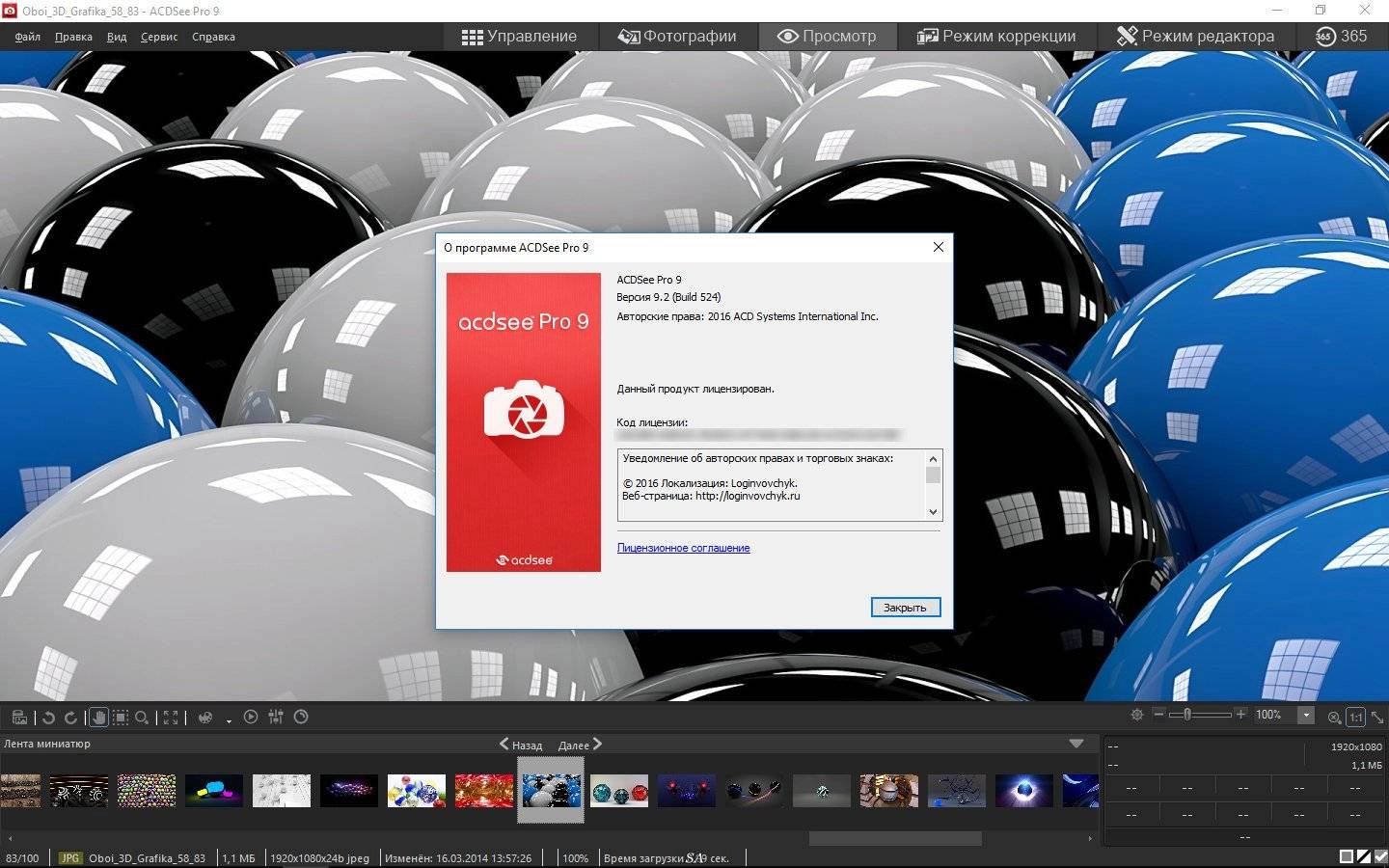The image size is (1389, 868).
Task: Open the Сервис menu
Action: [159, 37]
